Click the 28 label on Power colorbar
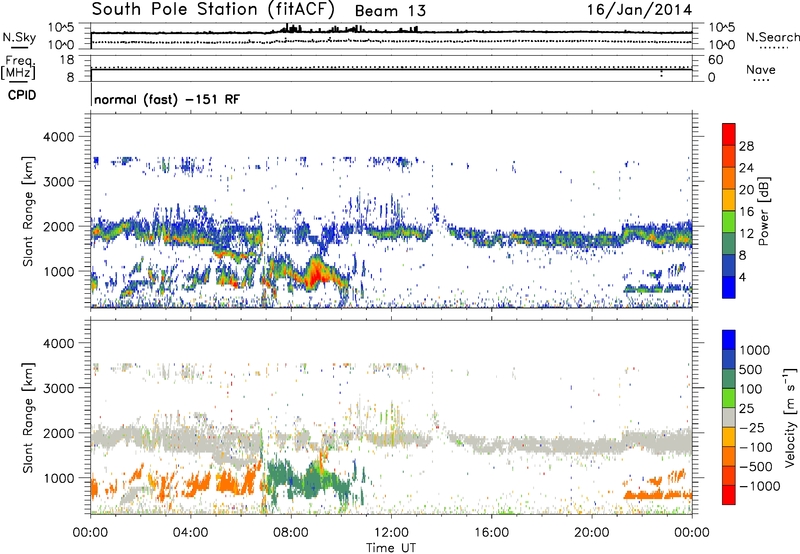Viewport: 800px width, 554px height. coord(746,146)
